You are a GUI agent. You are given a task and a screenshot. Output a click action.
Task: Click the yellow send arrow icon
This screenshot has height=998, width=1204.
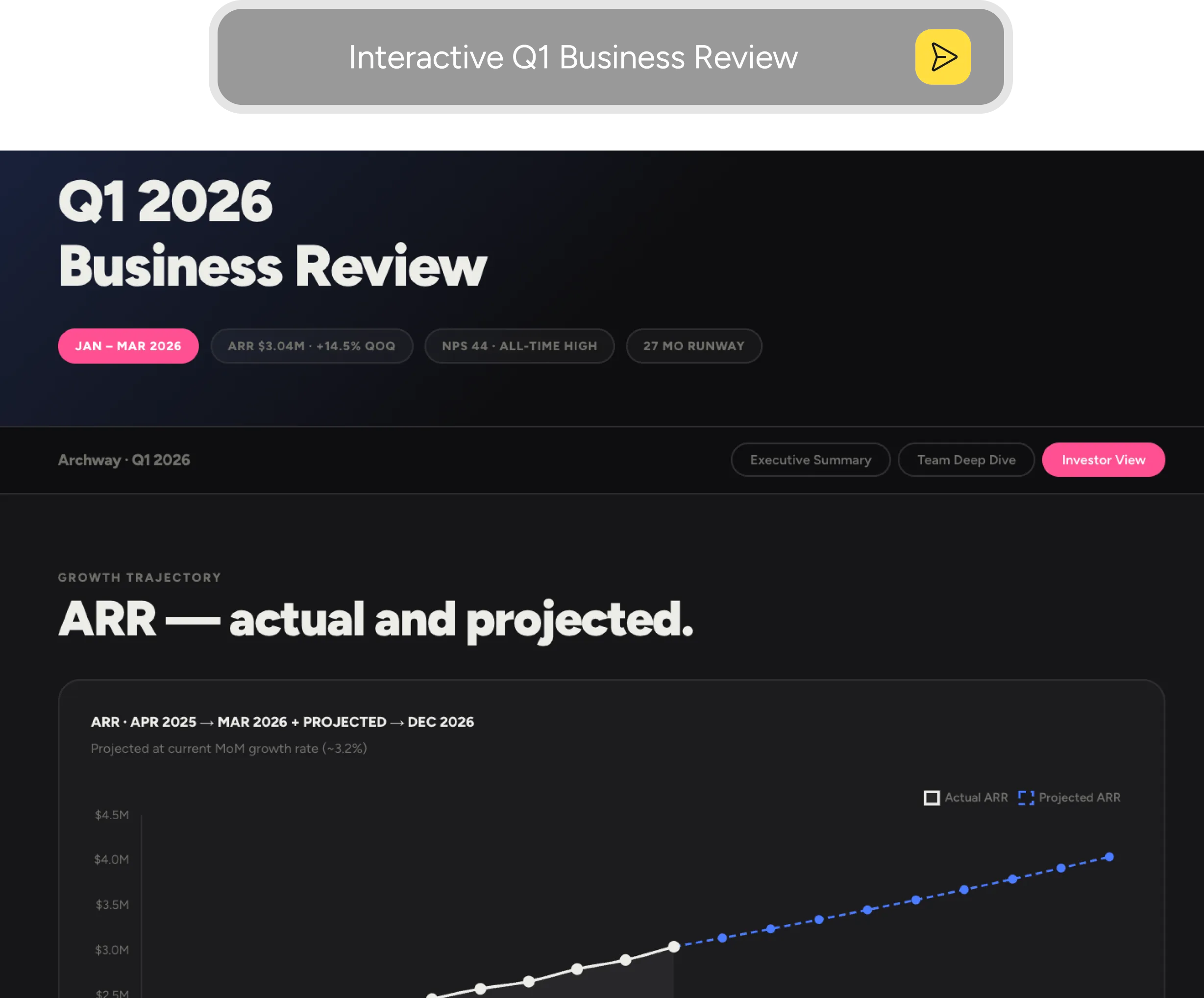(x=942, y=57)
